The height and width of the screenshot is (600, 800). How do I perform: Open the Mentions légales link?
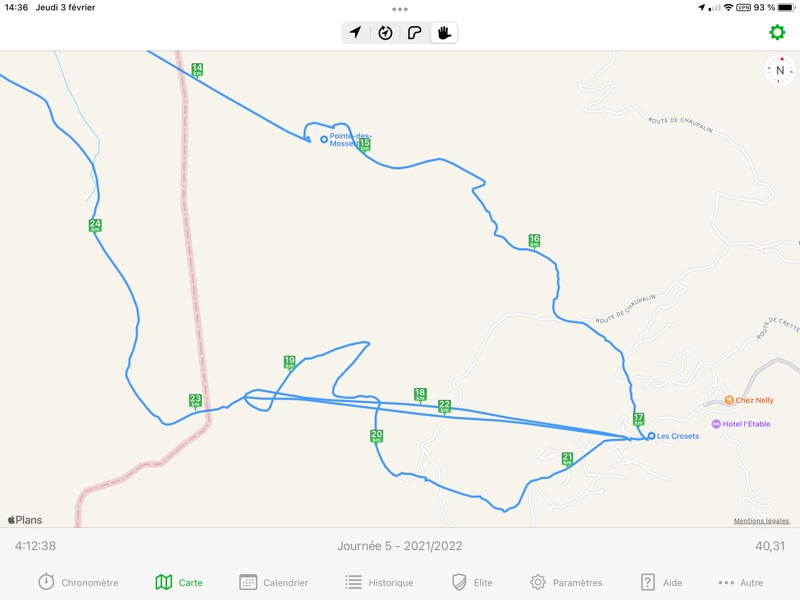pyautogui.click(x=761, y=520)
